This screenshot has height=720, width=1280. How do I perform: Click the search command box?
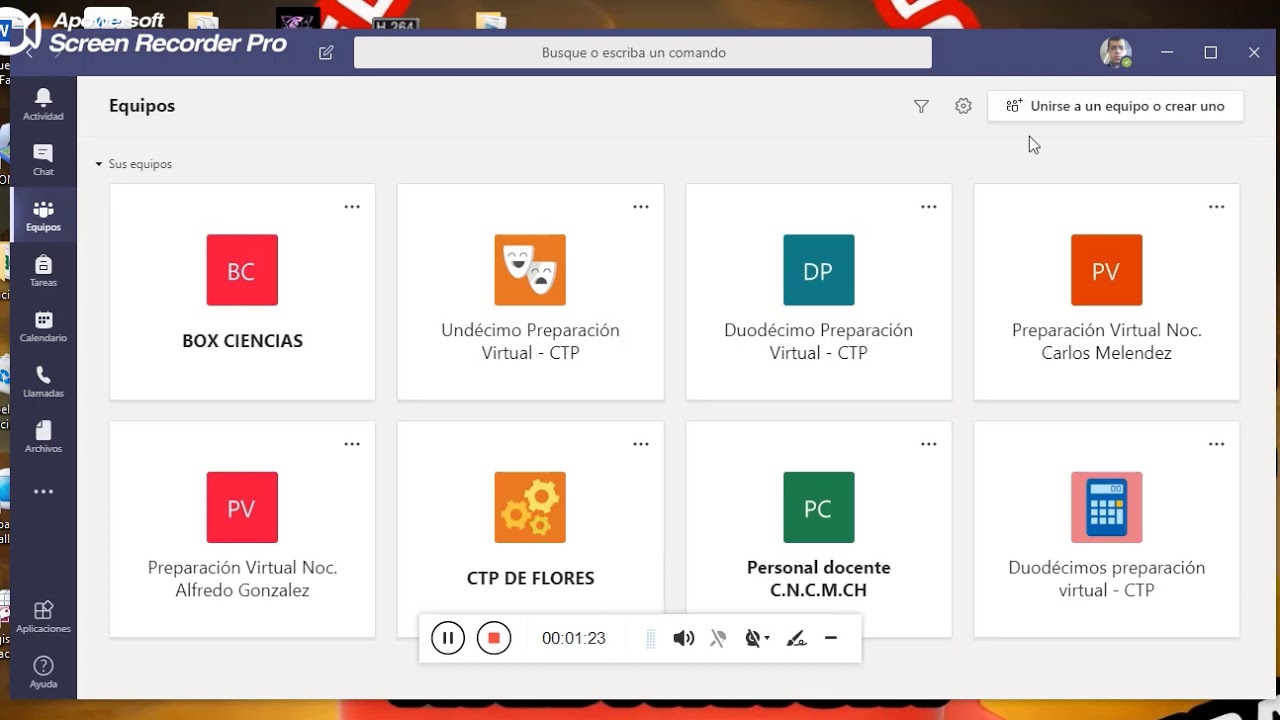pyautogui.click(x=642, y=53)
